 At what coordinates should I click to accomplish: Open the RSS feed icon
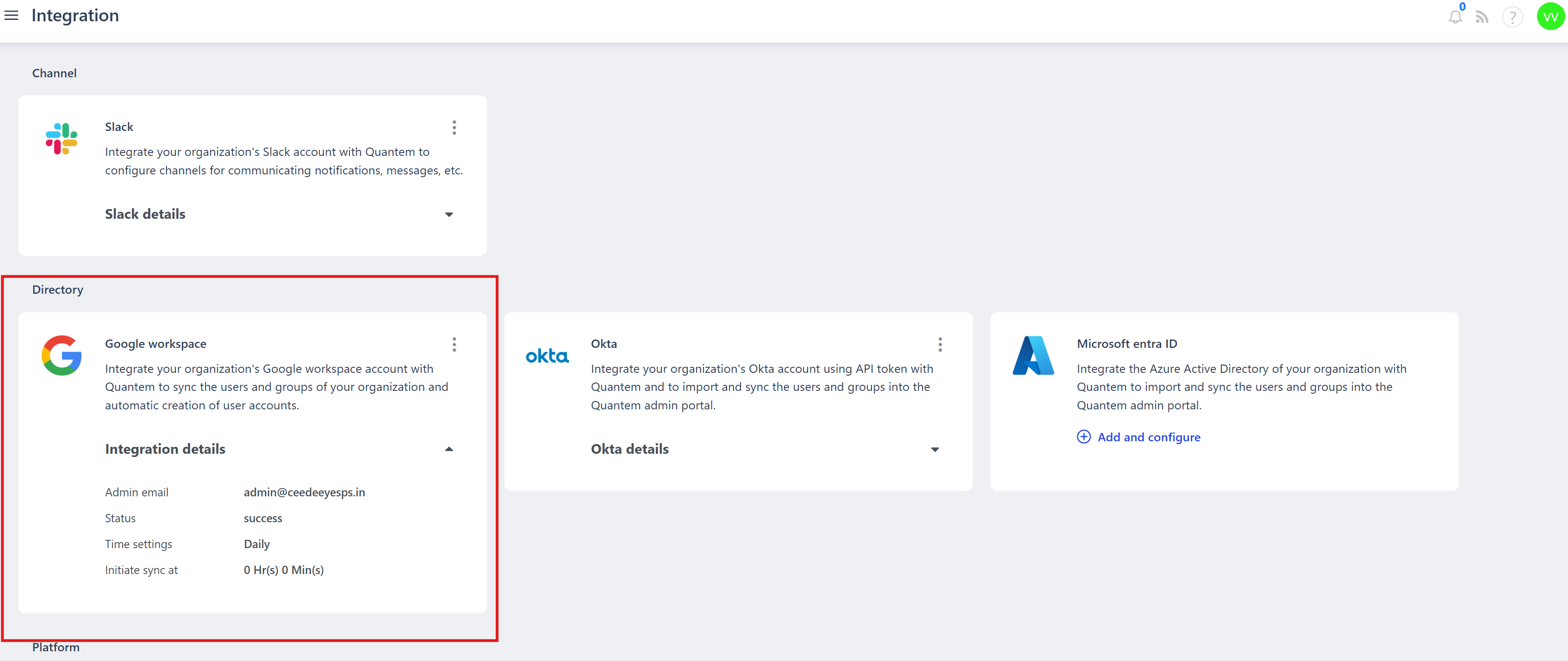coord(1481,17)
